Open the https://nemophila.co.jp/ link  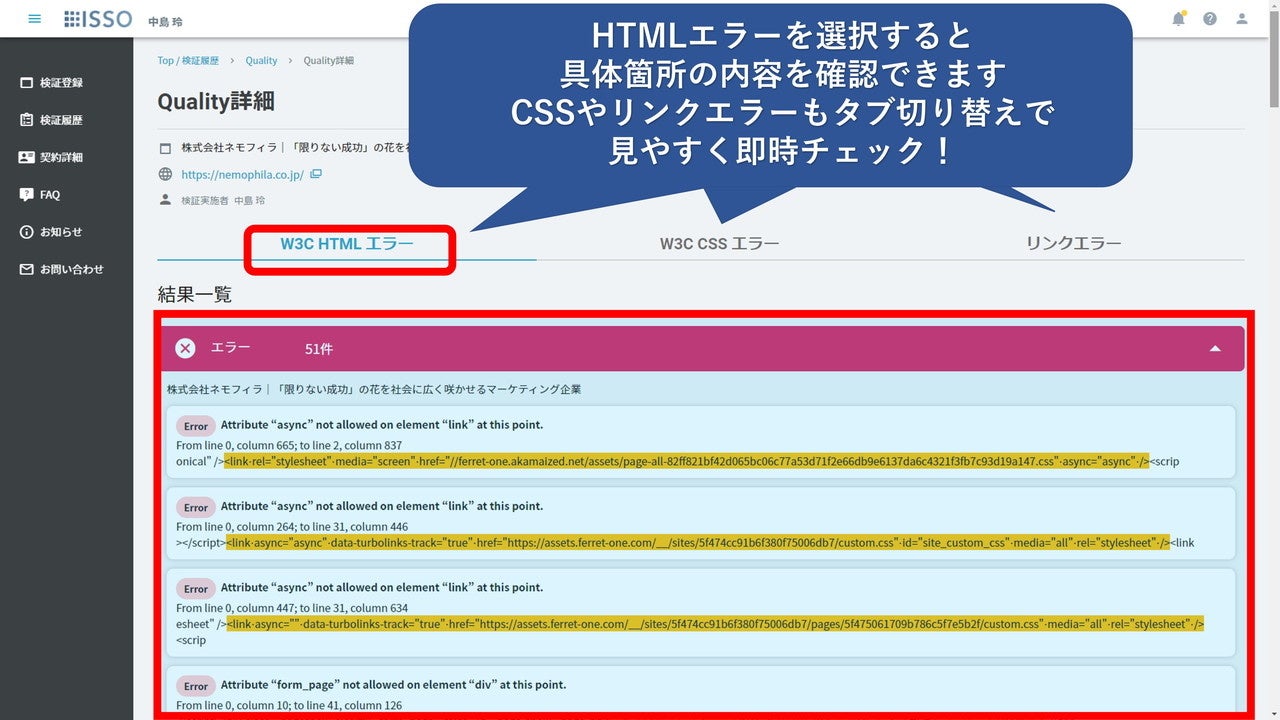pyautogui.click(x=243, y=174)
